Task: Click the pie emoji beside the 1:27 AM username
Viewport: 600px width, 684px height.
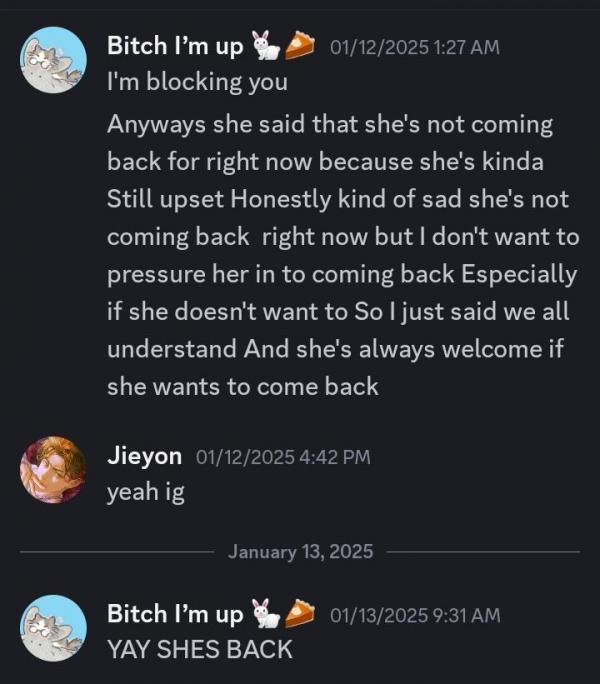Action: click(x=300, y=45)
